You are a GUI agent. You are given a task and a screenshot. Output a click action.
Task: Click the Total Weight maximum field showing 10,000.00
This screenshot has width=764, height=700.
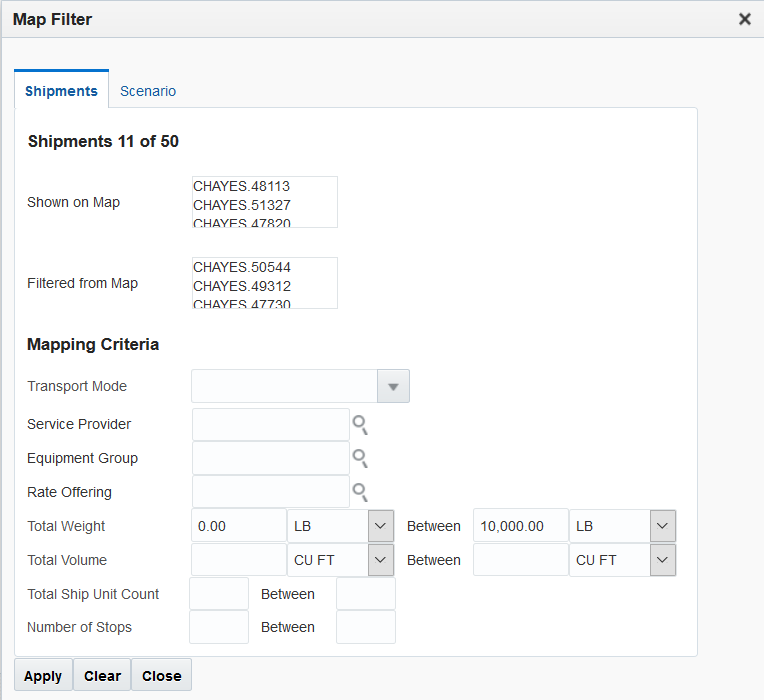(x=520, y=526)
